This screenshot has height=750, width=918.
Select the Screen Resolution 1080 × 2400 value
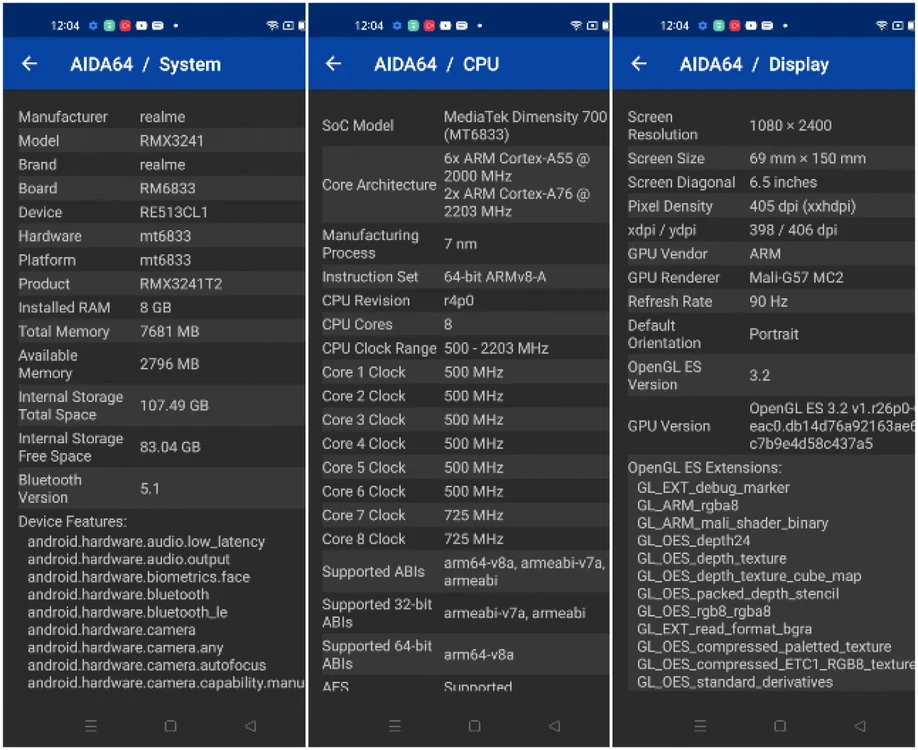tap(790, 125)
